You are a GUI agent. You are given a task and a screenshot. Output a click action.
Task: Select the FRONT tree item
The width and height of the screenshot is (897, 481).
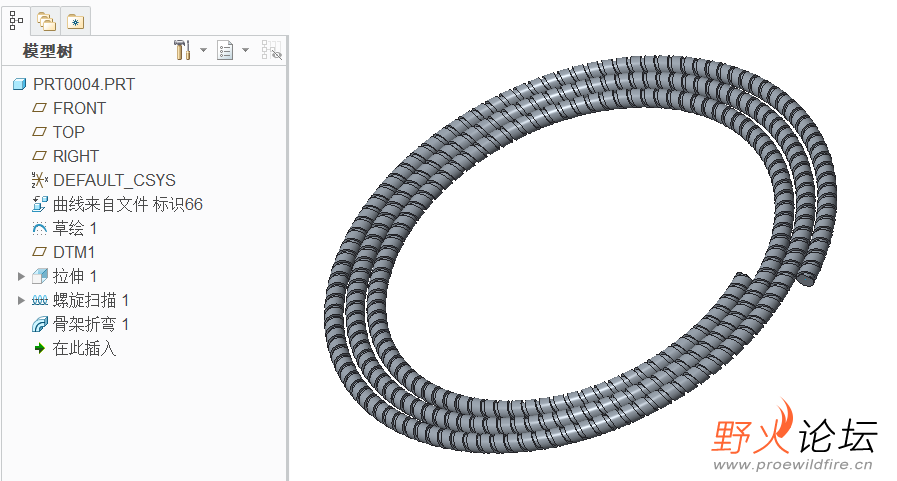point(80,108)
